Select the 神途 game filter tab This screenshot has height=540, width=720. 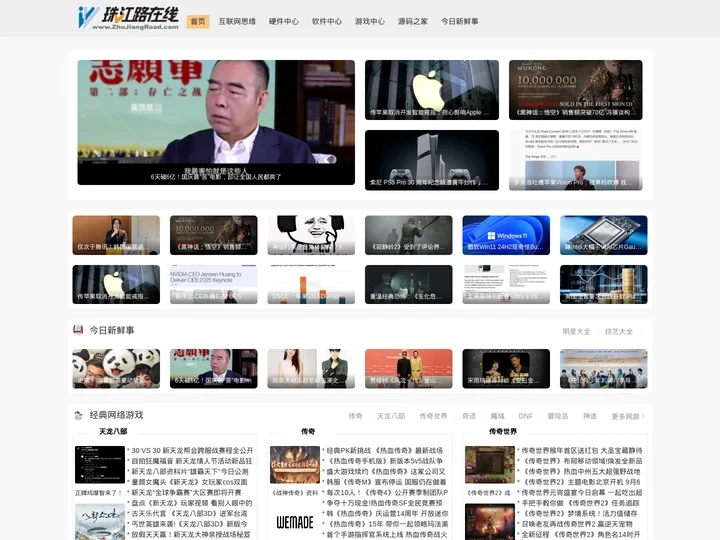pos(590,416)
